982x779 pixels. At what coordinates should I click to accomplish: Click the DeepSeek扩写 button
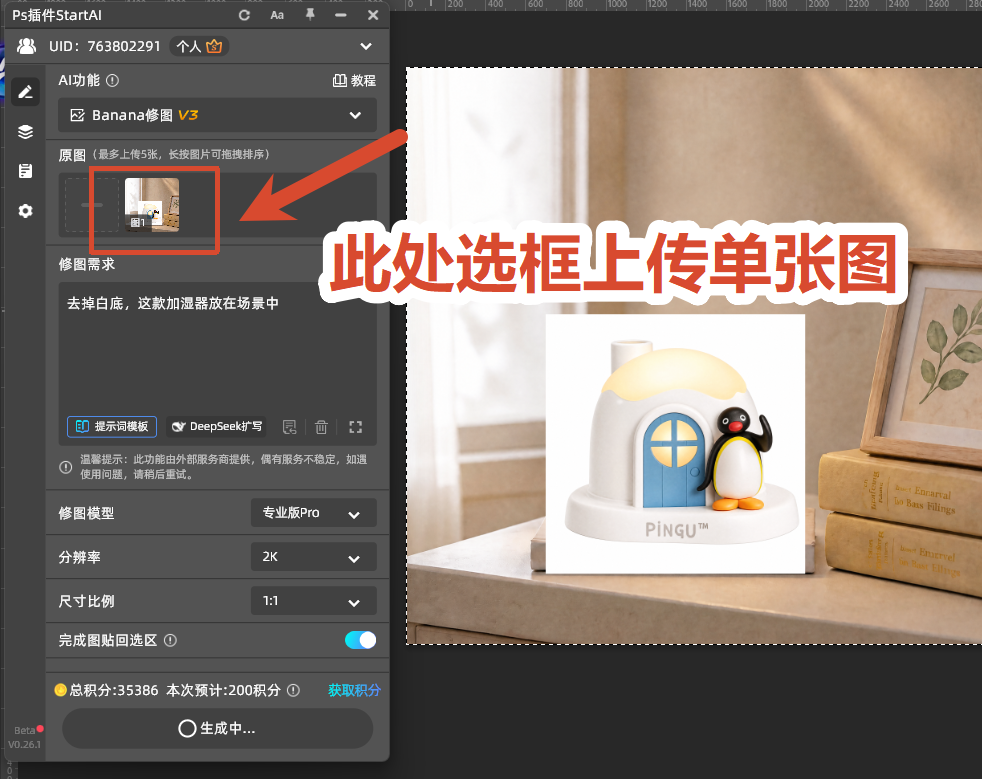217,426
